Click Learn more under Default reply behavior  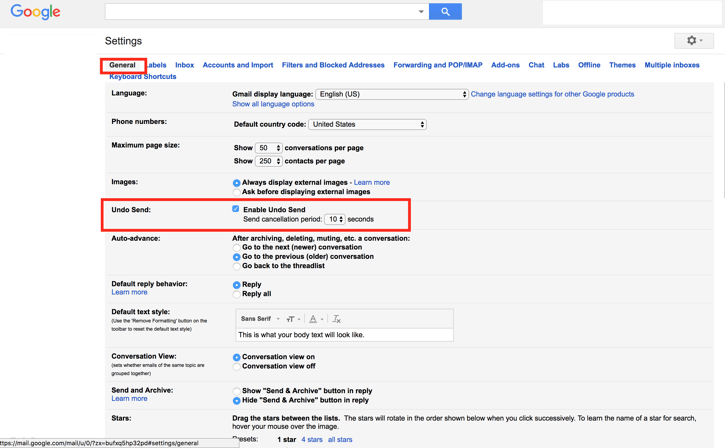click(x=129, y=292)
